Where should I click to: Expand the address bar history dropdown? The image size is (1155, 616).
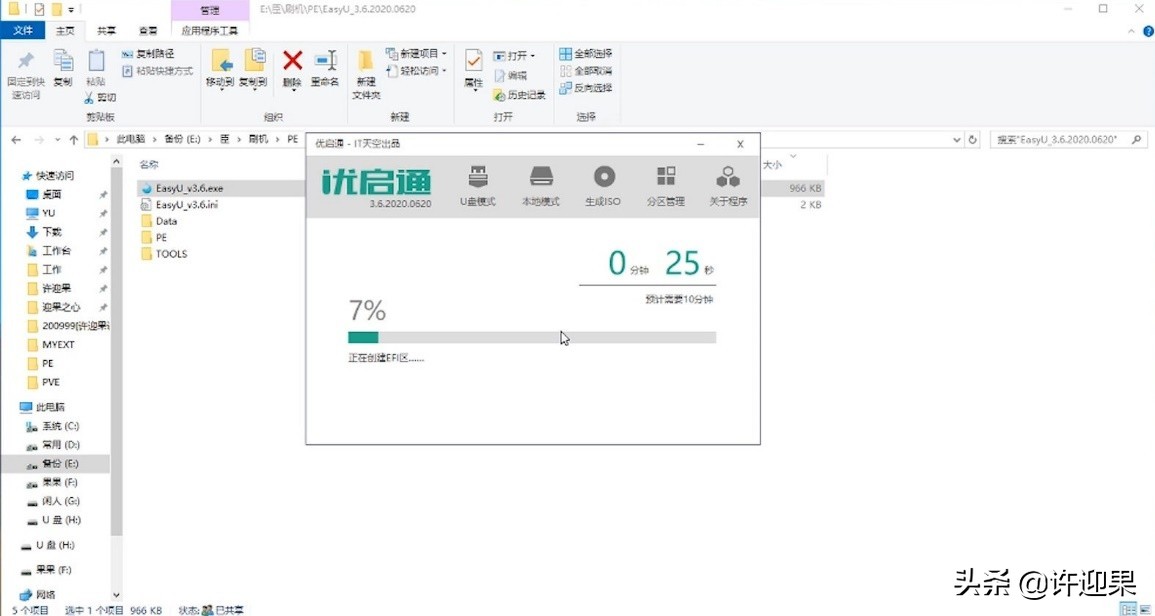pos(957,139)
